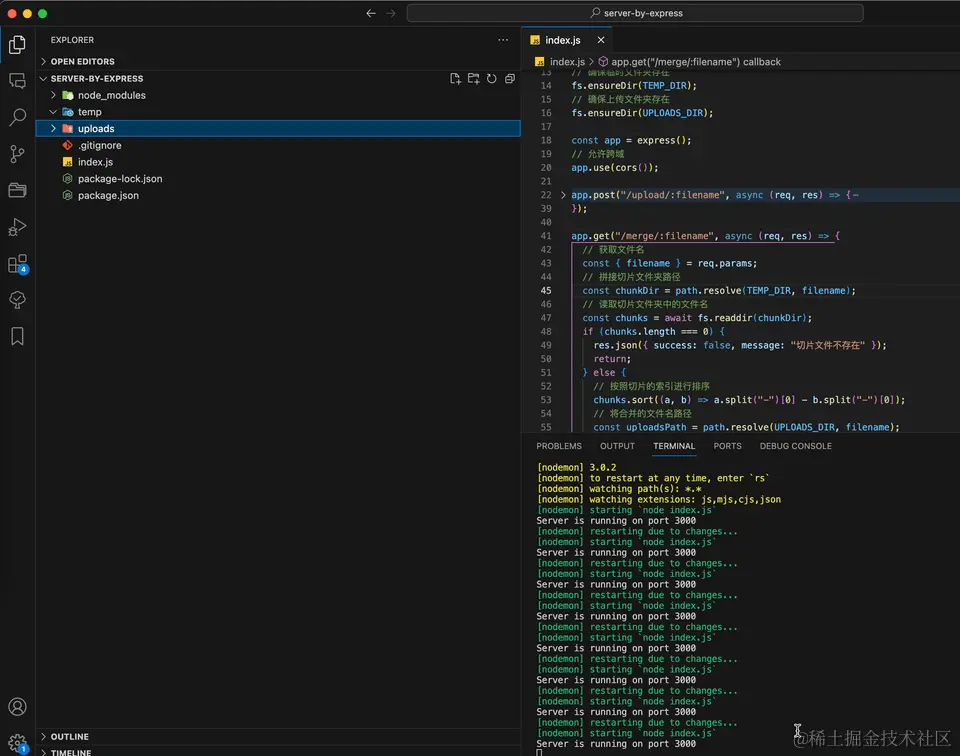Collapse all folders in explorer

pos(509,78)
